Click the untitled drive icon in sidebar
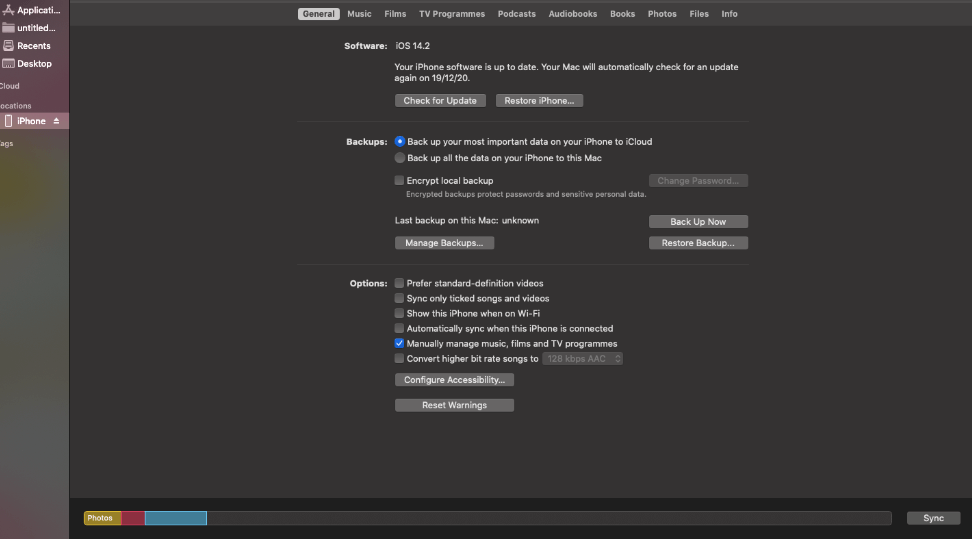The height and width of the screenshot is (543, 973). tap(9, 28)
